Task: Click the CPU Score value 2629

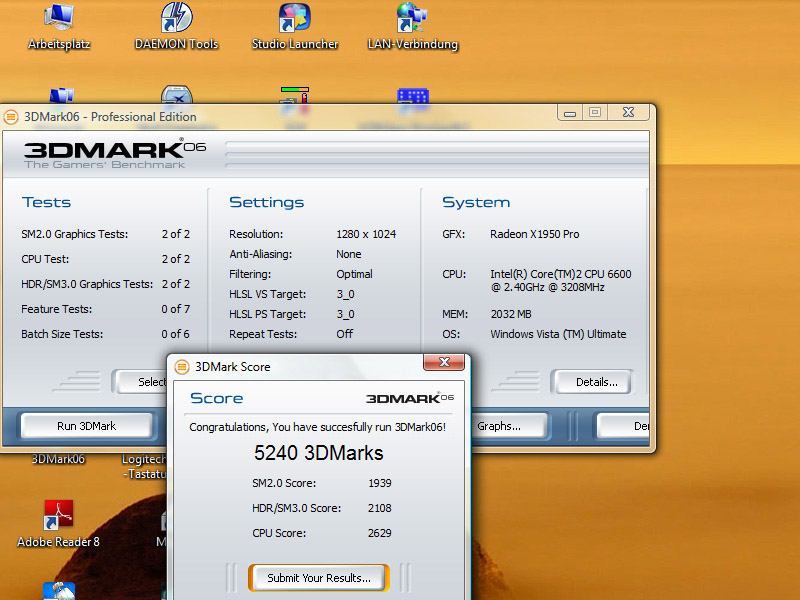Action: pos(380,533)
